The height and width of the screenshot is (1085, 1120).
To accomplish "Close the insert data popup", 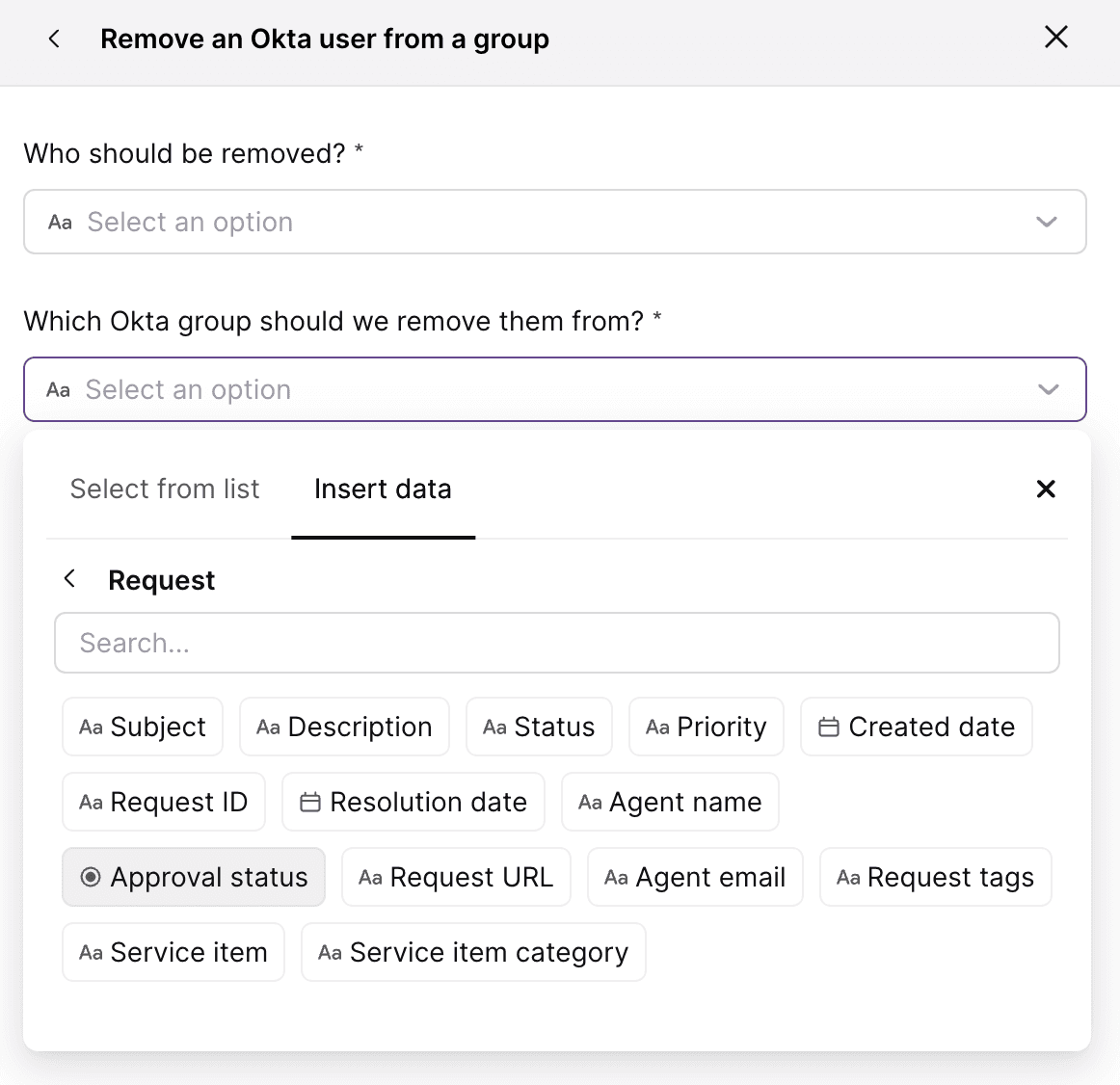I will pos(1046,490).
